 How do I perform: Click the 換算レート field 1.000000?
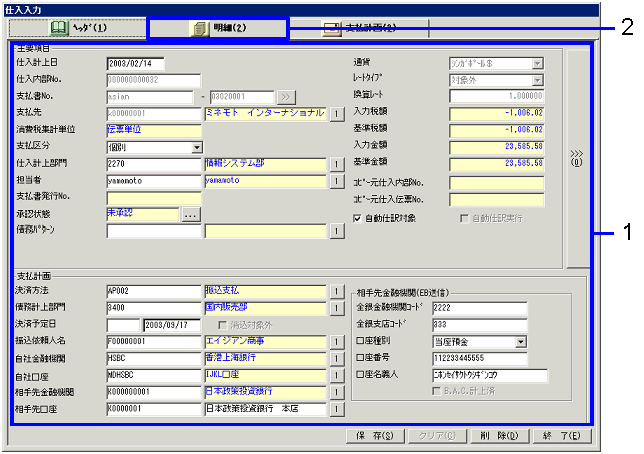click(497, 96)
